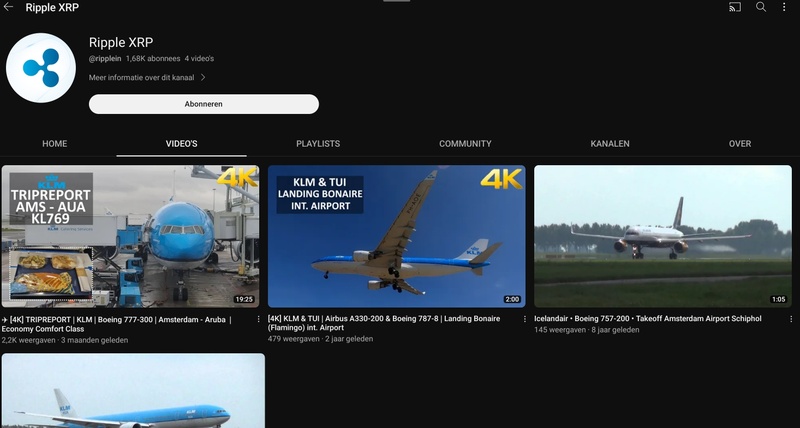Open the partially visible KLM plane thumbnail
The image size is (800, 428).
(x=133, y=391)
